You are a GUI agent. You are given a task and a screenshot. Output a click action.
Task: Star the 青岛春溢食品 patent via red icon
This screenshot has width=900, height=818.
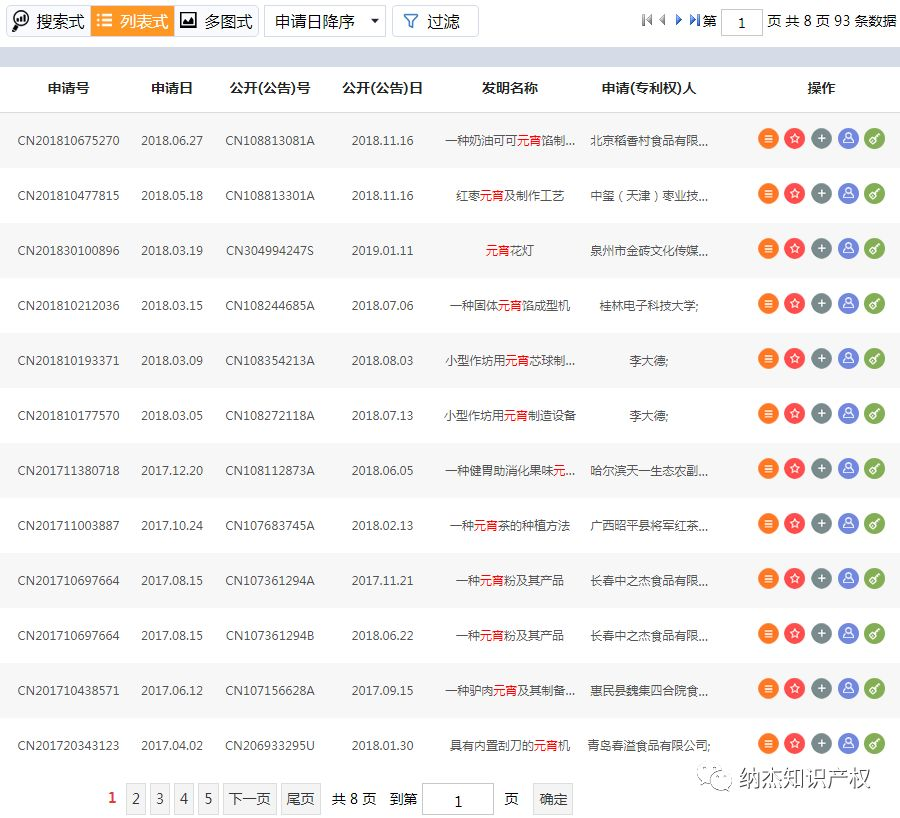[x=795, y=743]
